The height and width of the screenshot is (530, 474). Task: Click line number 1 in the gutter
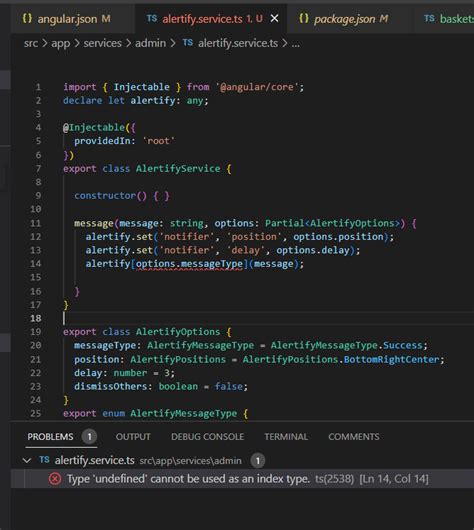click(38, 87)
